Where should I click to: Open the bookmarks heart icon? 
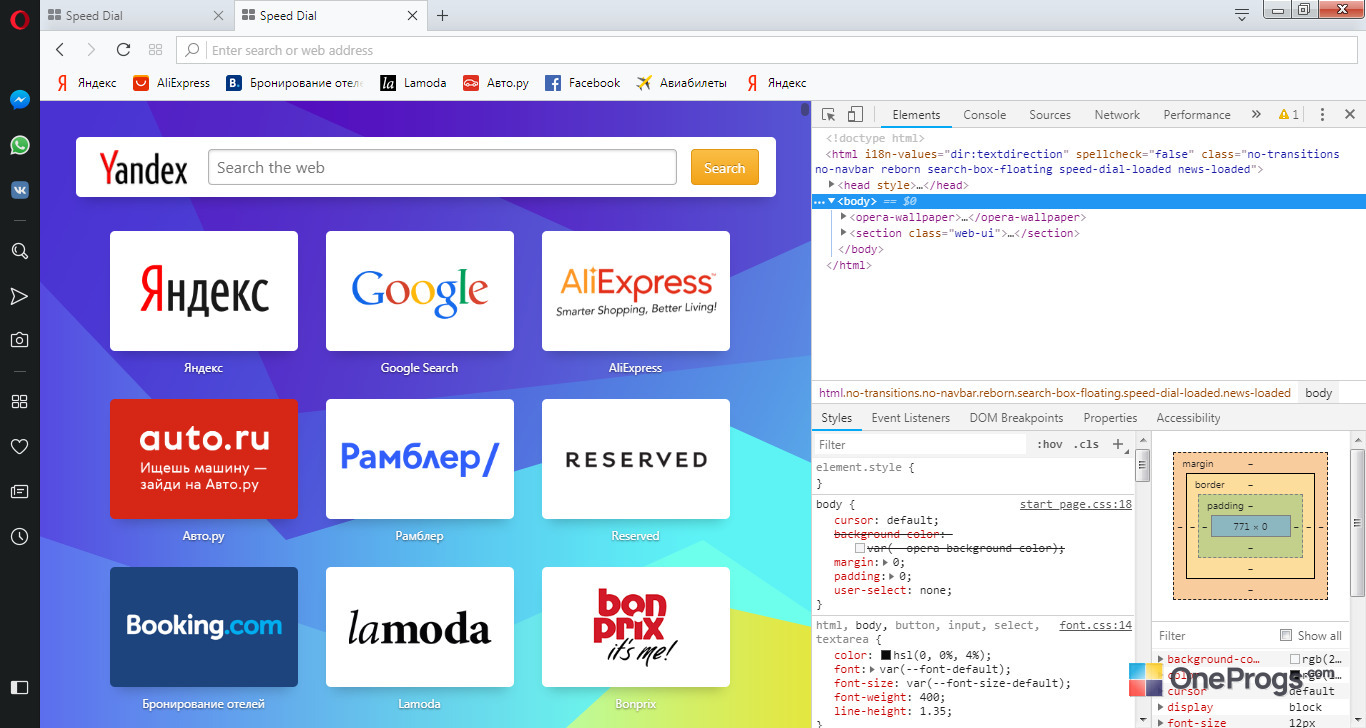[19, 446]
